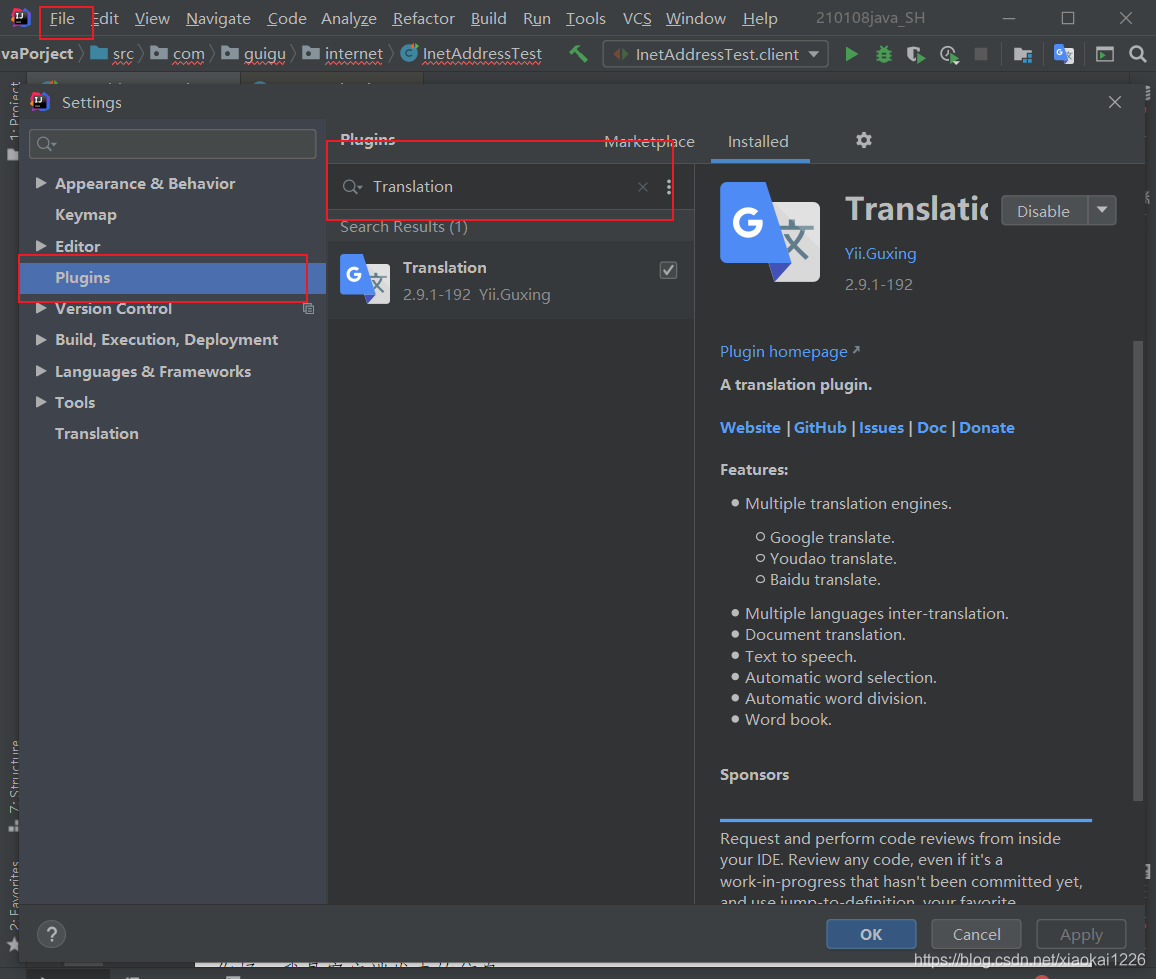Open the Tools menu

pyautogui.click(x=585, y=18)
